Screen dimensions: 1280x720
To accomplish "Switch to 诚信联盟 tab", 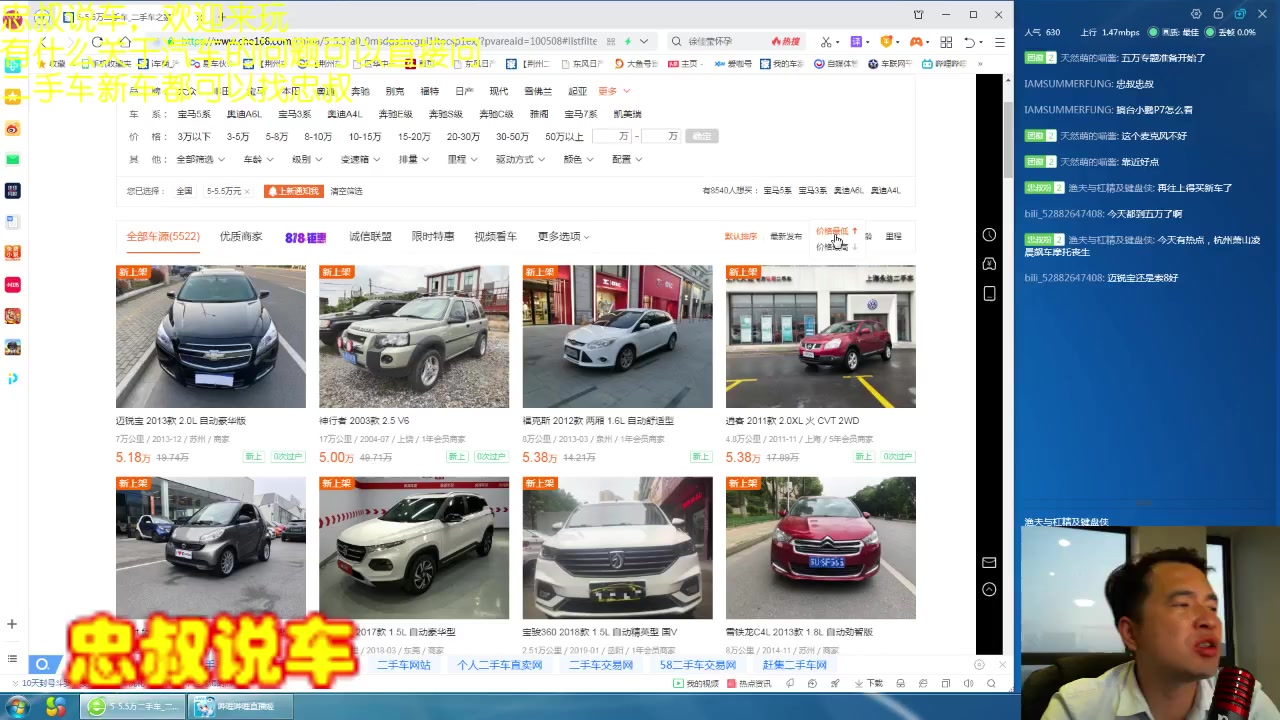I will pyautogui.click(x=370, y=237).
